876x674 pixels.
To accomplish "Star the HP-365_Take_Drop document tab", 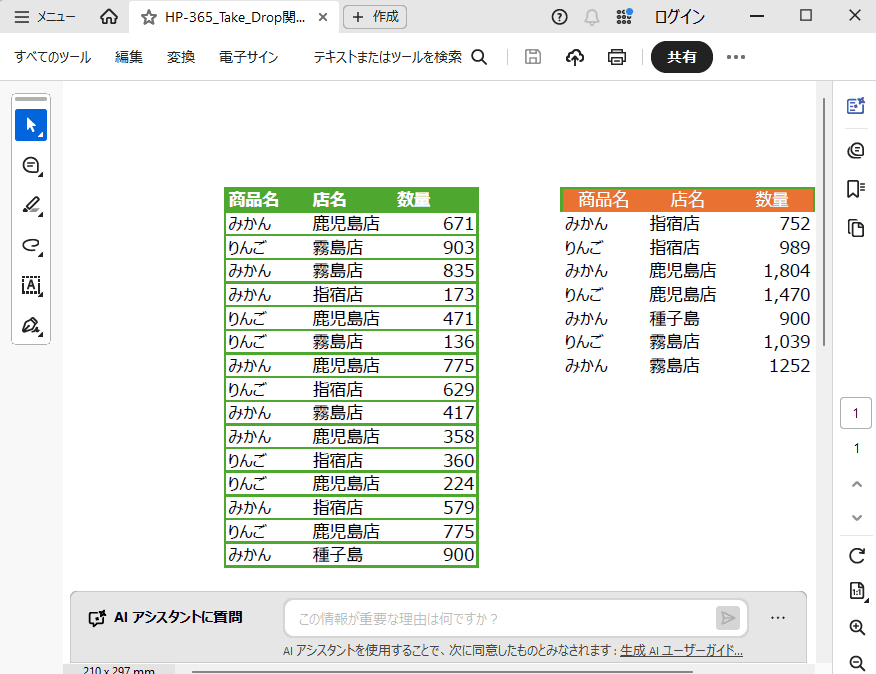I will (x=149, y=17).
